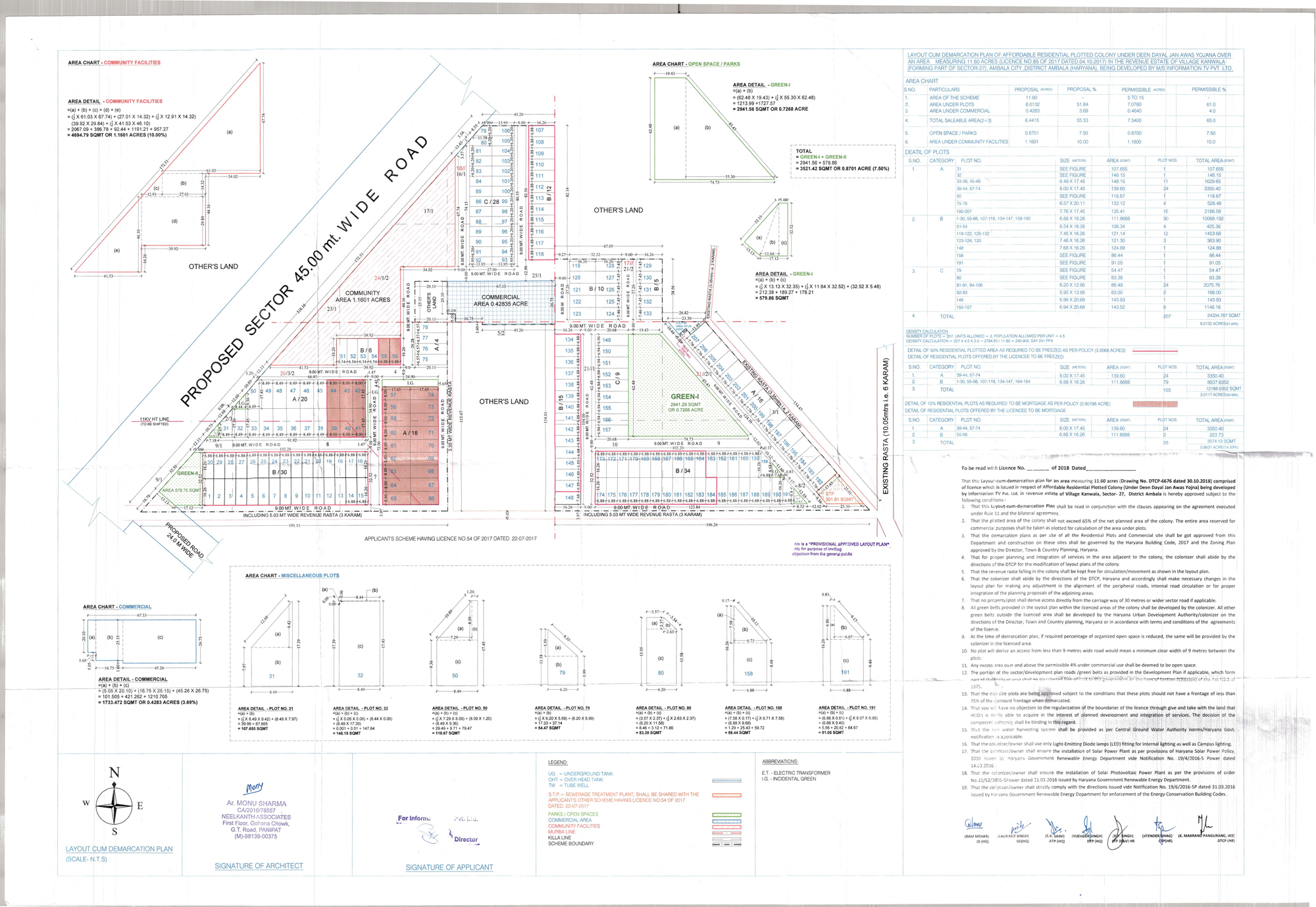Click the Parks / Open Spaces legend swatch

click(726, 815)
